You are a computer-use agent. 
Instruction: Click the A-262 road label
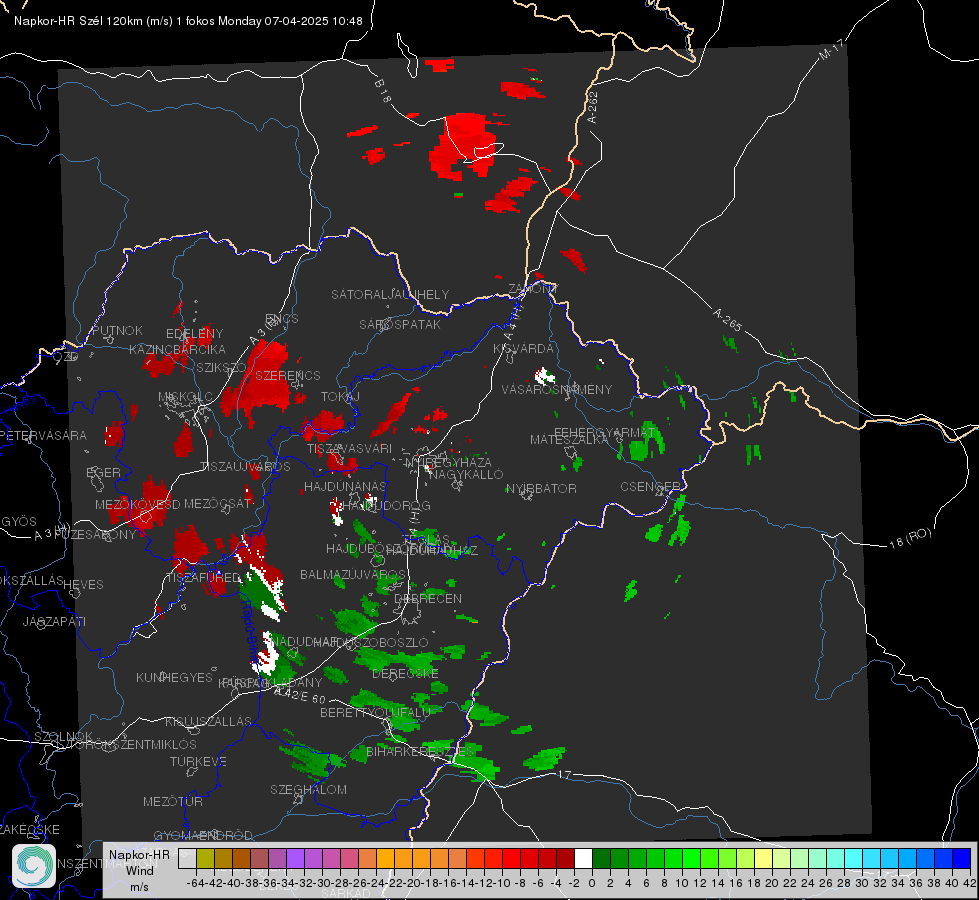(x=593, y=107)
